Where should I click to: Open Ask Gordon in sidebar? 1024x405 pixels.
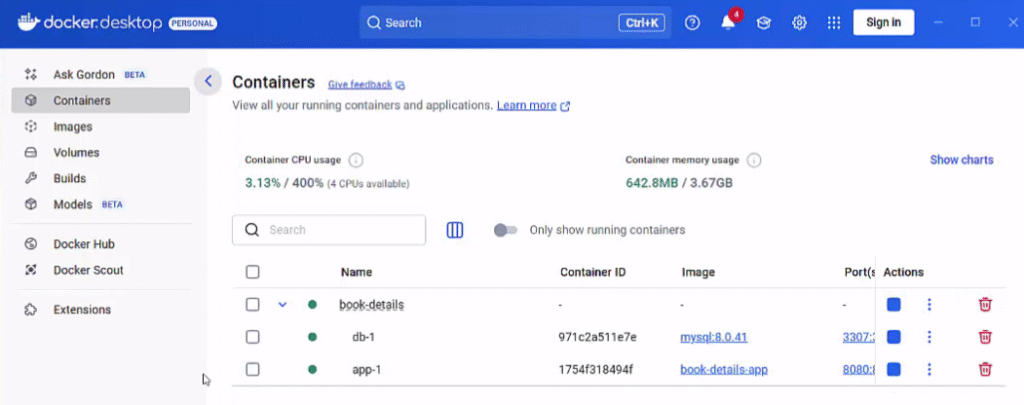(x=101, y=74)
